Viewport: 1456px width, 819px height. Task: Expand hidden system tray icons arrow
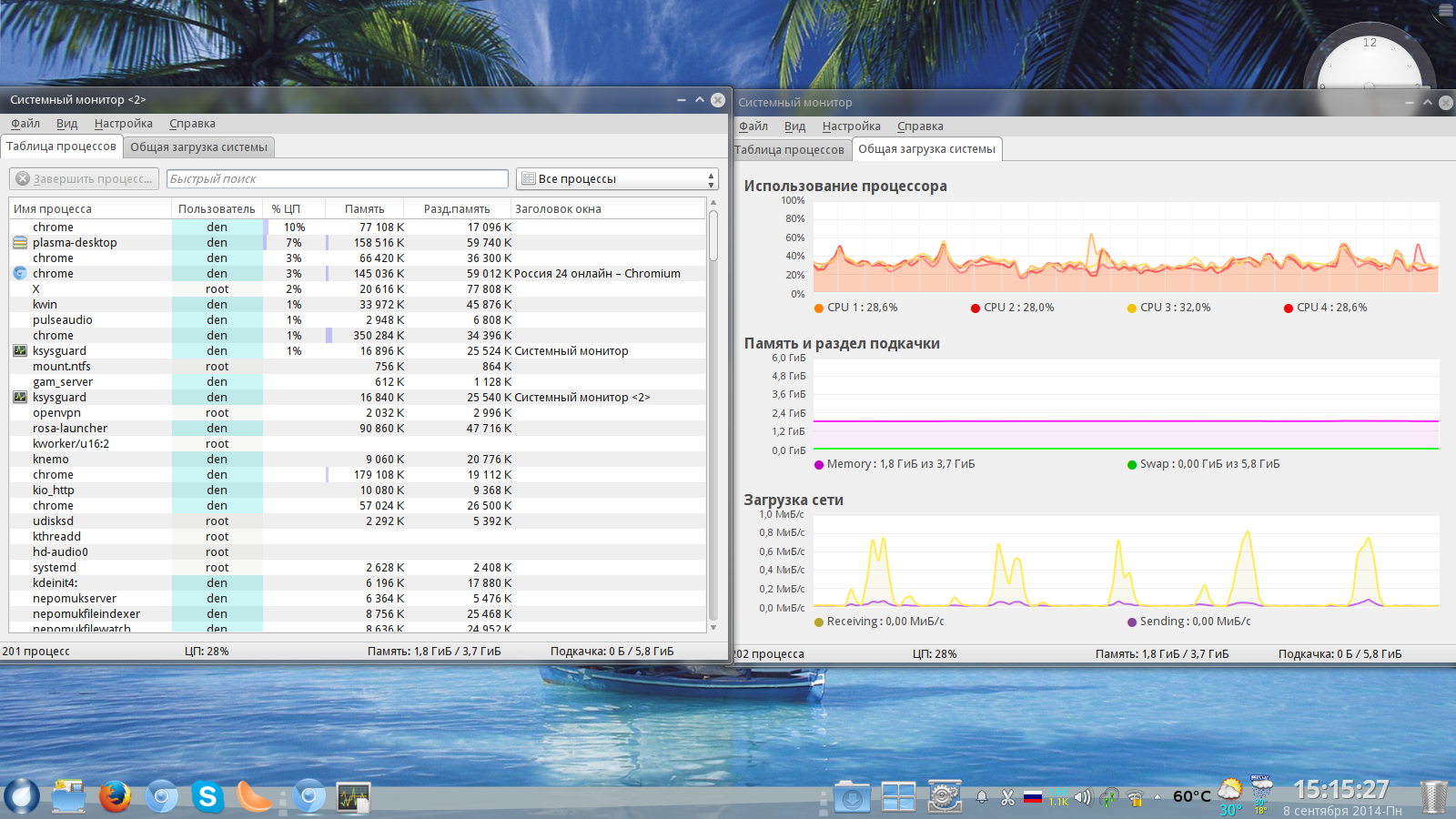pos(1158,797)
